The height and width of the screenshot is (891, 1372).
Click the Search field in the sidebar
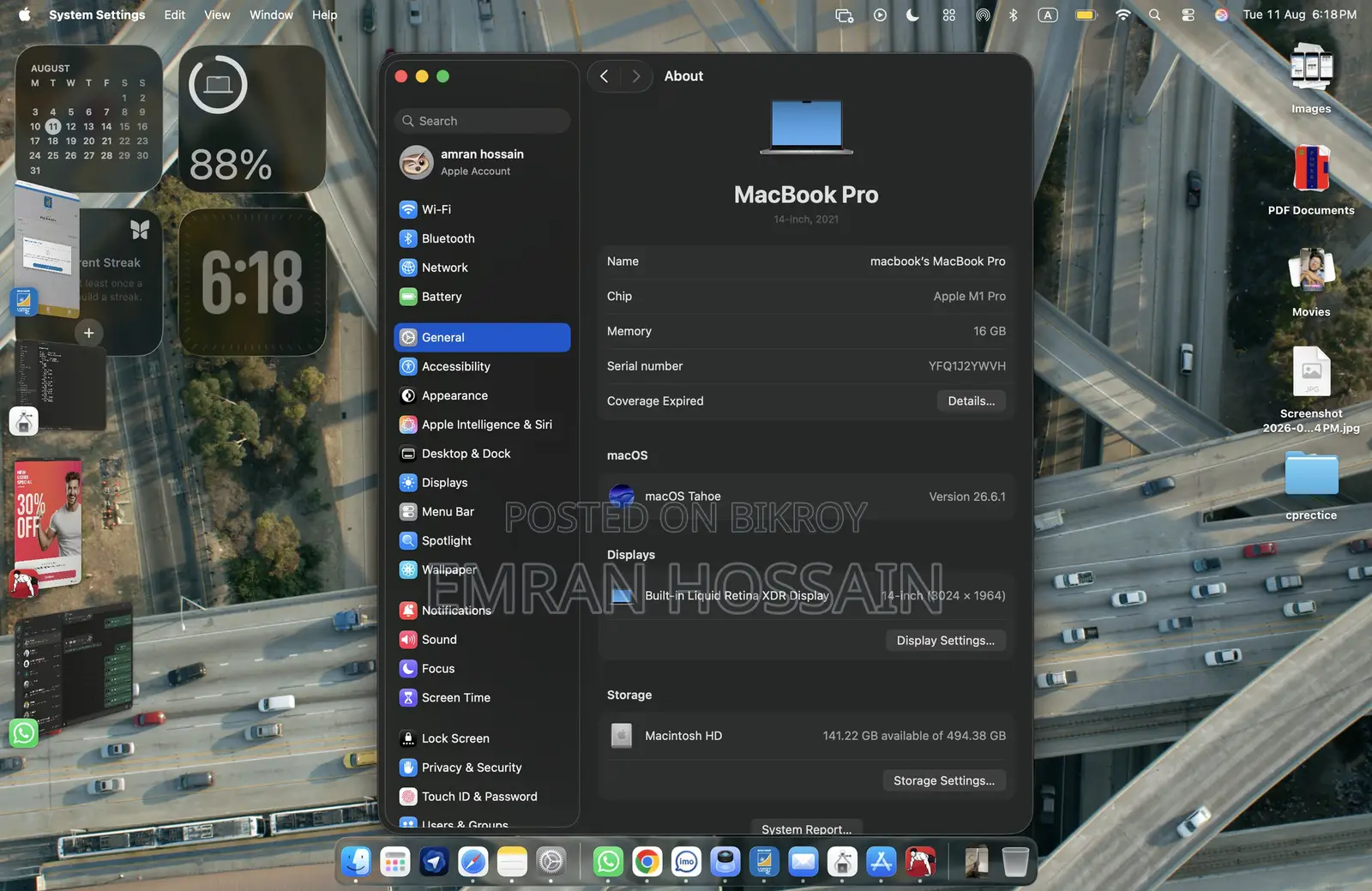(x=482, y=121)
